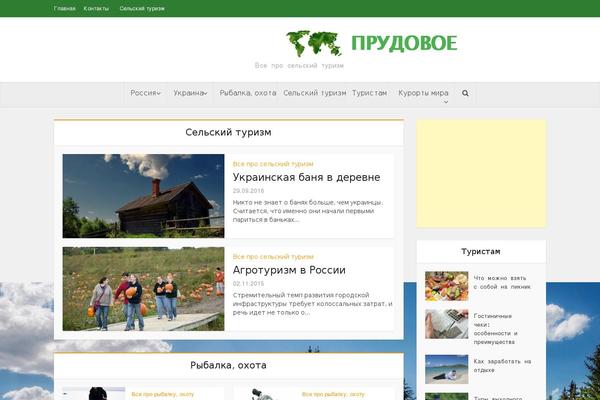Open sidebar link Гостиничные чеки
The height and width of the screenshot is (400, 600).
(496, 329)
